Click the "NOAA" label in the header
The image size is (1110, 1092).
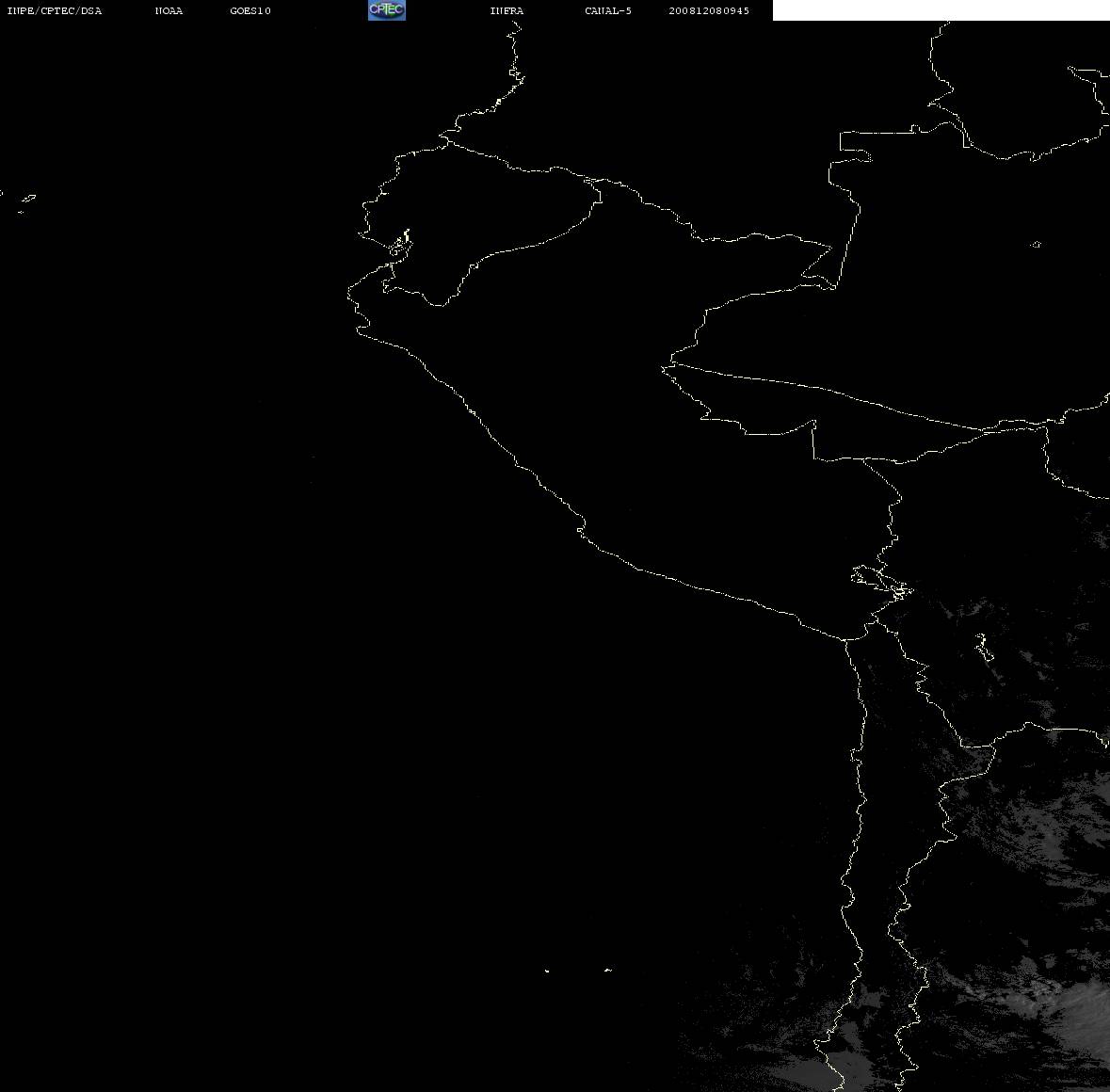pyautogui.click(x=169, y=10)
